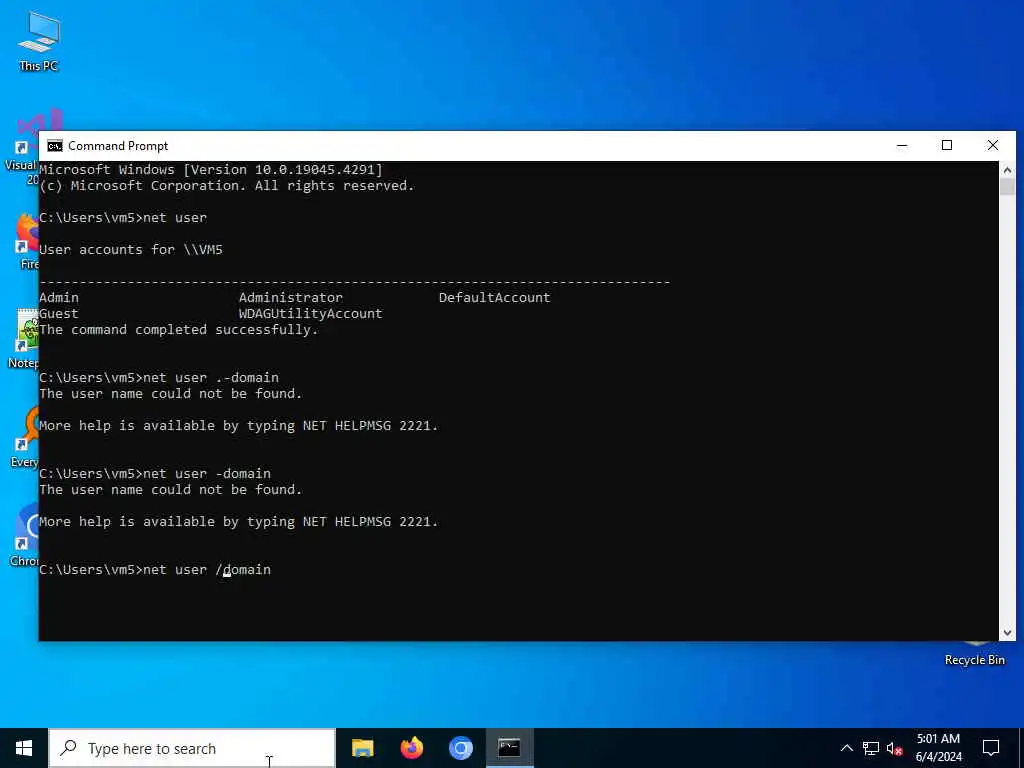Click the Firefox desktop shortcut
Screen dimensions: 1024x768
click(x=27, y=242)
